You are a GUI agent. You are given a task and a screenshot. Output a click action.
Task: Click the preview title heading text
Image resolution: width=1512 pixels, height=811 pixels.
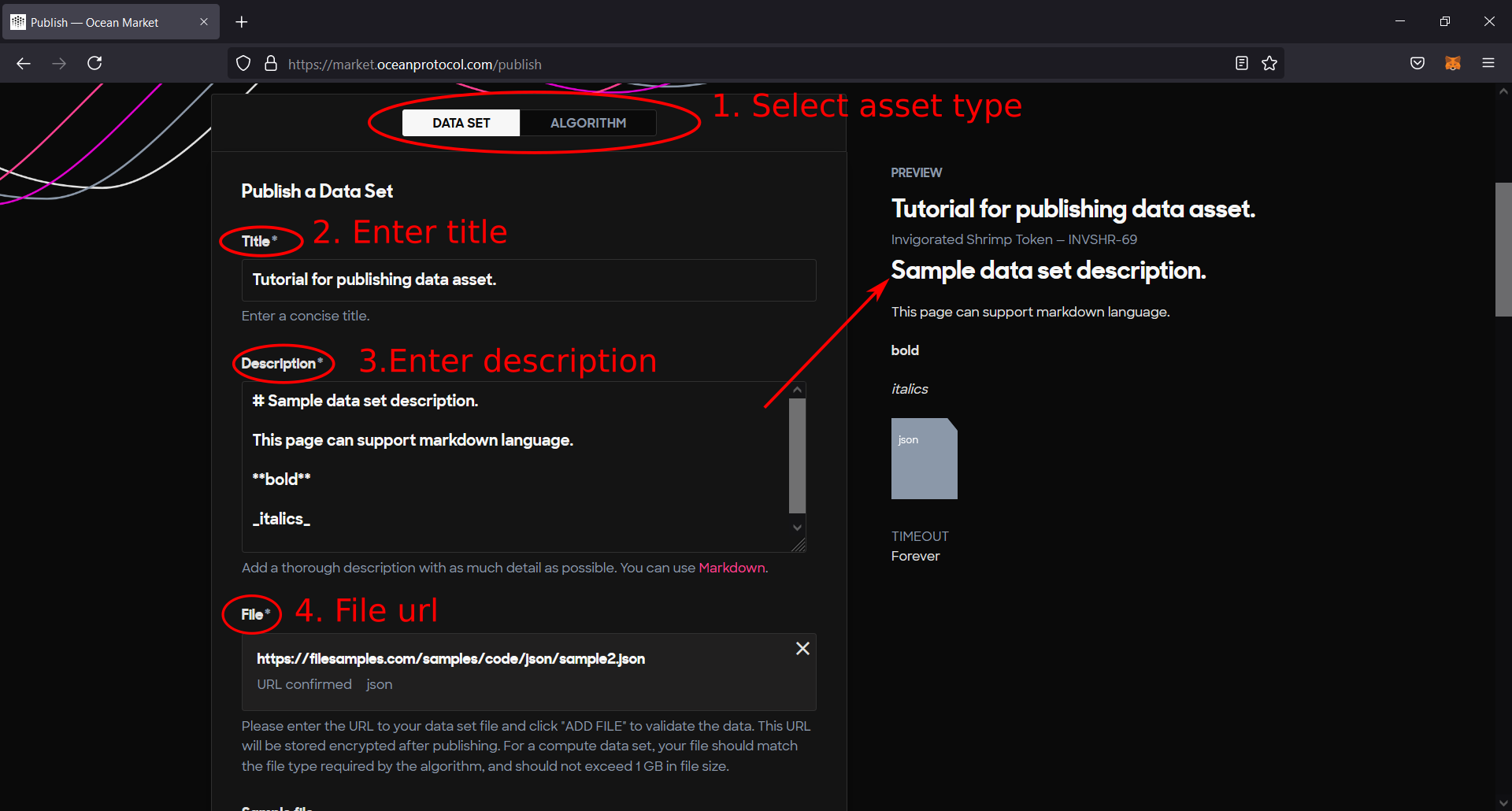coord(1073,209)
